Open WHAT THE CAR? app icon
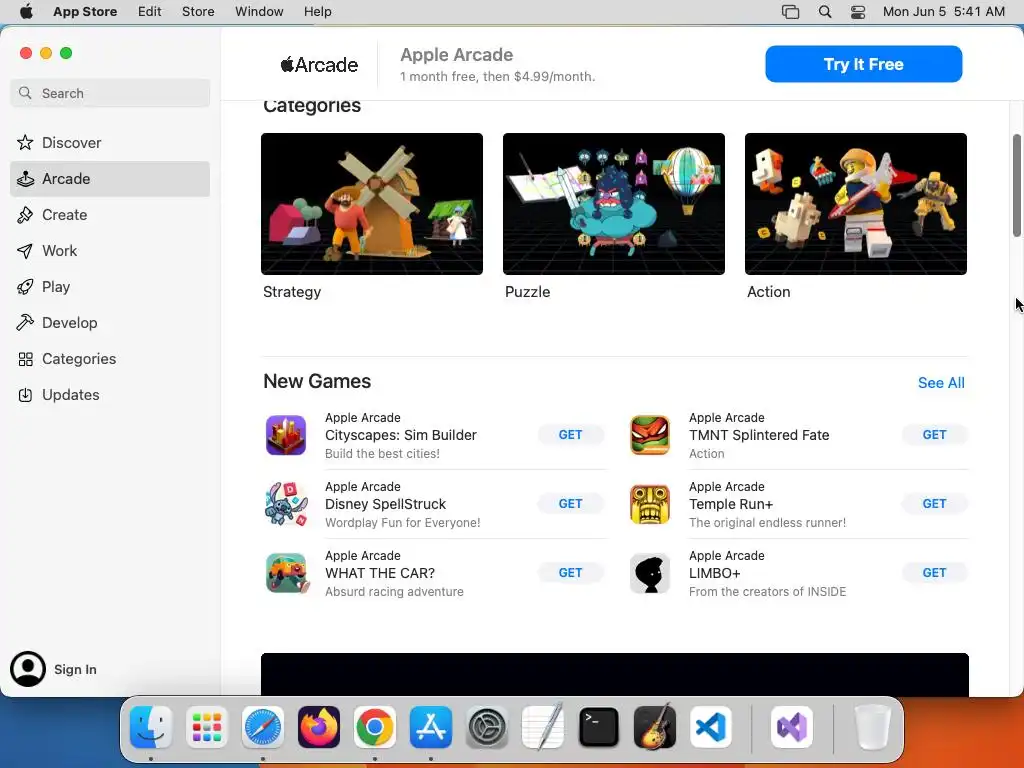 click(x=286, y=573)
